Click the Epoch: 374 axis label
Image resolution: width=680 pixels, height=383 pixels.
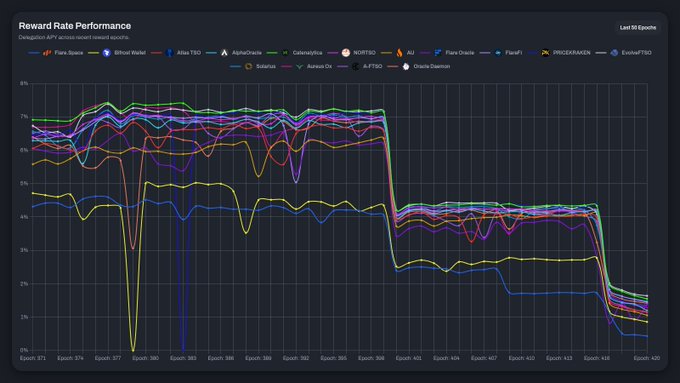point(70,358)
